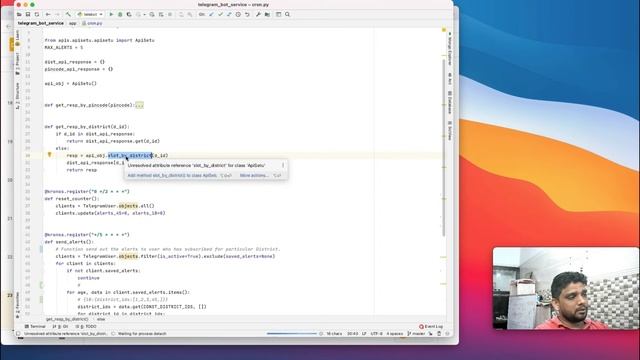Viewport: 640px width, 360px height.
Task: Click the 'else' bottom breadcrumb
Action: tap(101, 319)
